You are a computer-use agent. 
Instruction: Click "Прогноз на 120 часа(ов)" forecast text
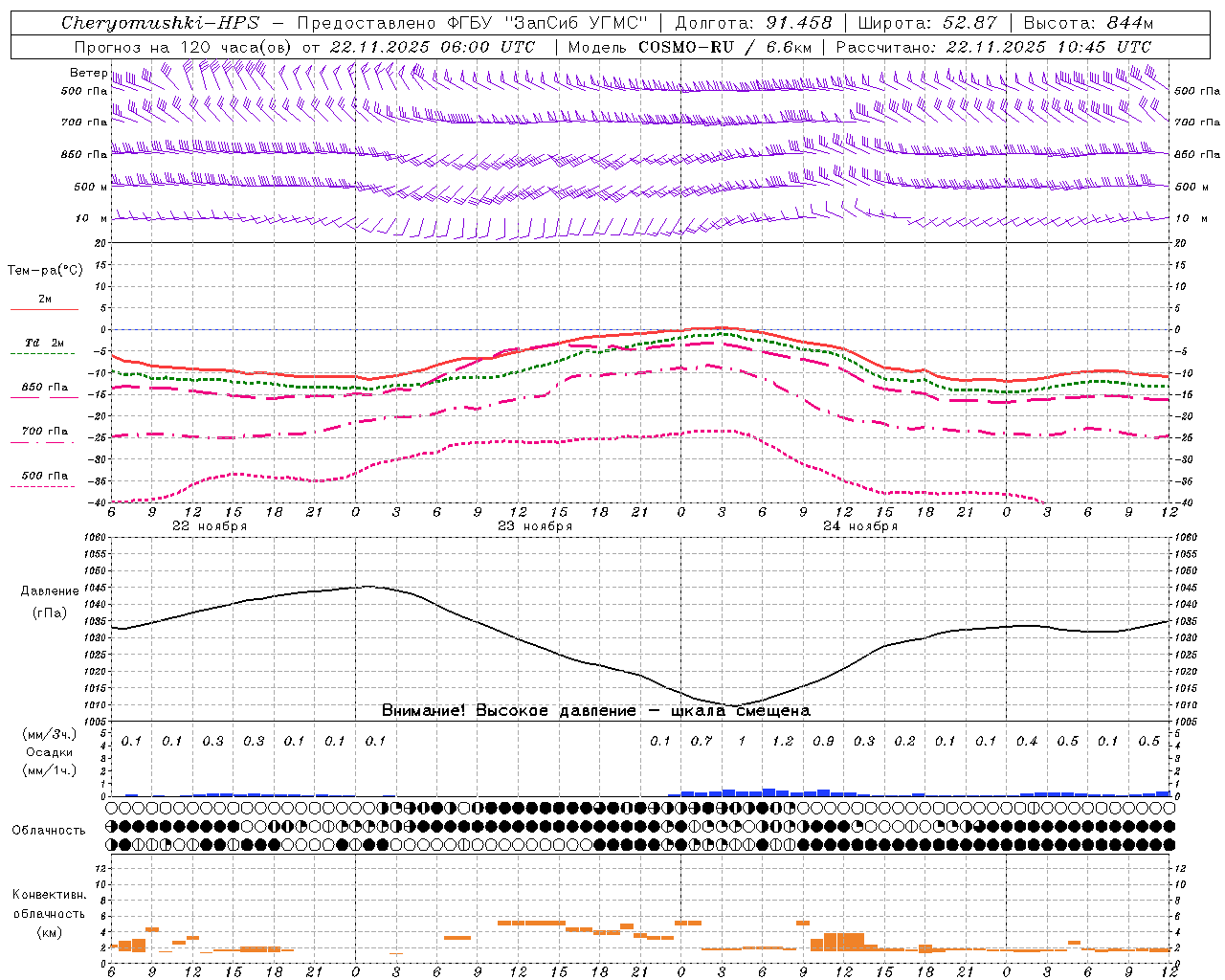[x=184, y=47]
